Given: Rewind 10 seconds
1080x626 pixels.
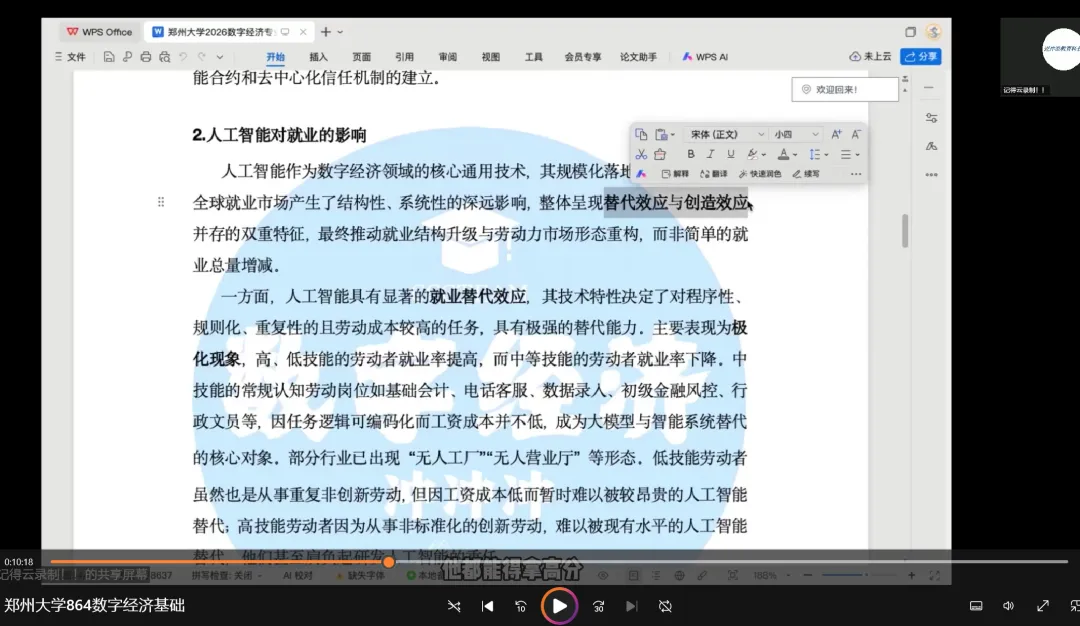Looking at the screenshot, I should coord(521,606).
